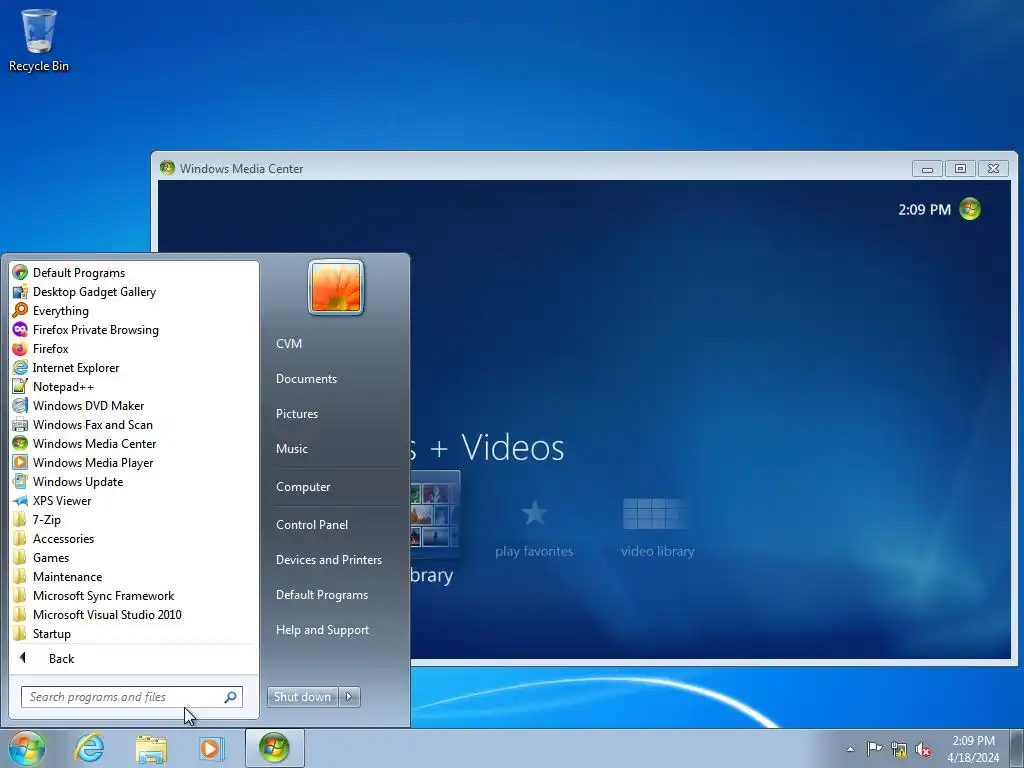Open the Shut down options arrow
1024x768 pixels.
(349, 697)
